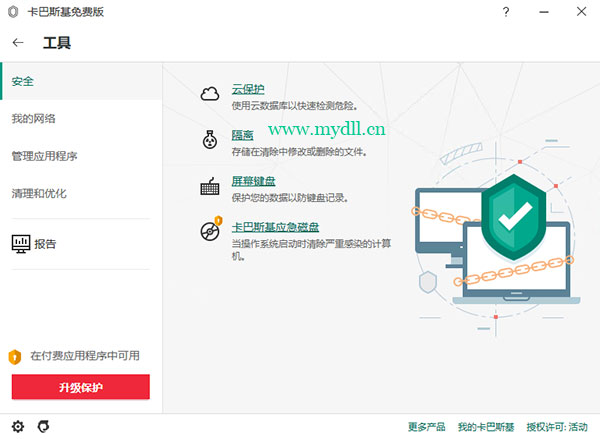The image size is (600, 439).
Task: Click the 存储在清除中修改或删除的文件 description
Action: pos(300,152)
